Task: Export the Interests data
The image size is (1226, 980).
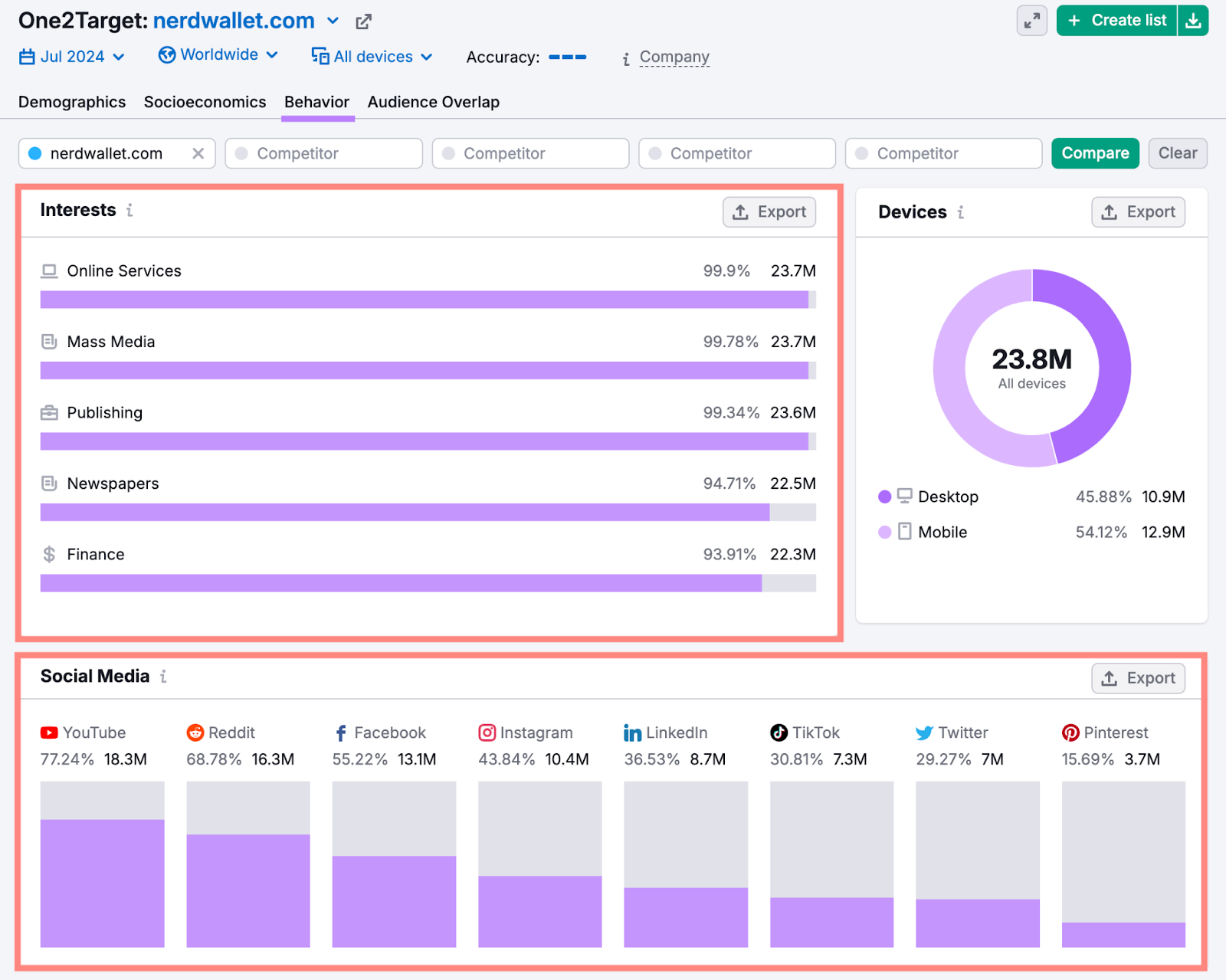Action: (769, 211)
